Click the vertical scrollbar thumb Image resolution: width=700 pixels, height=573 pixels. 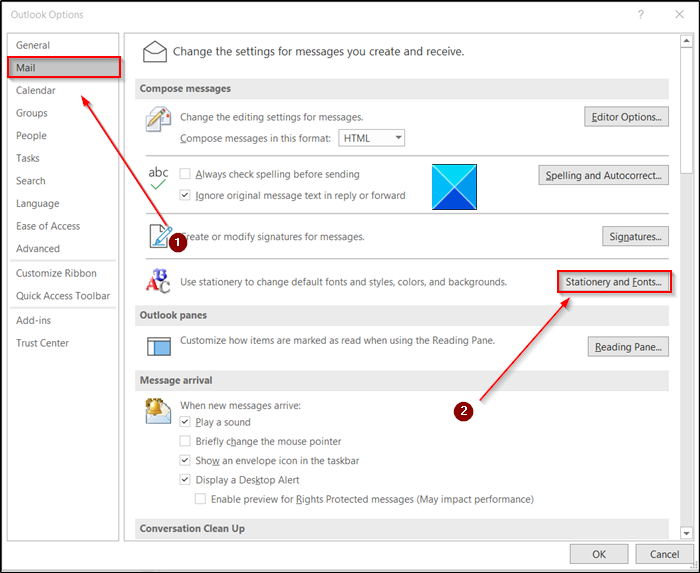coord(686,110)
